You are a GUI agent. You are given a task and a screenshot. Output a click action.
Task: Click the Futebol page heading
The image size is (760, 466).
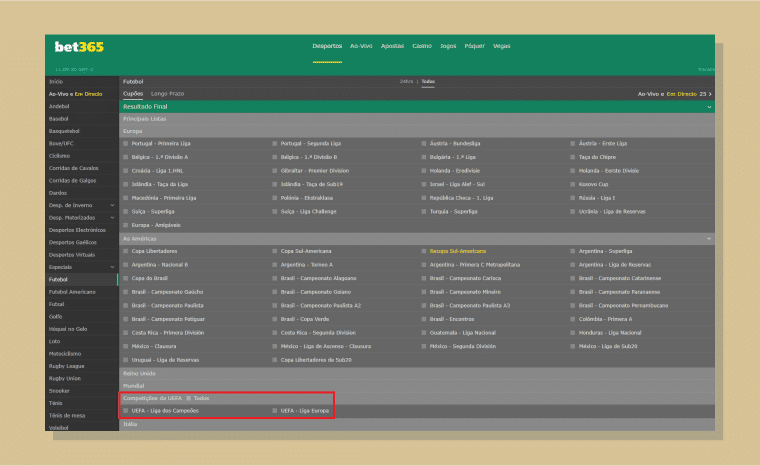pyautogui.click(x=133, y=81)
